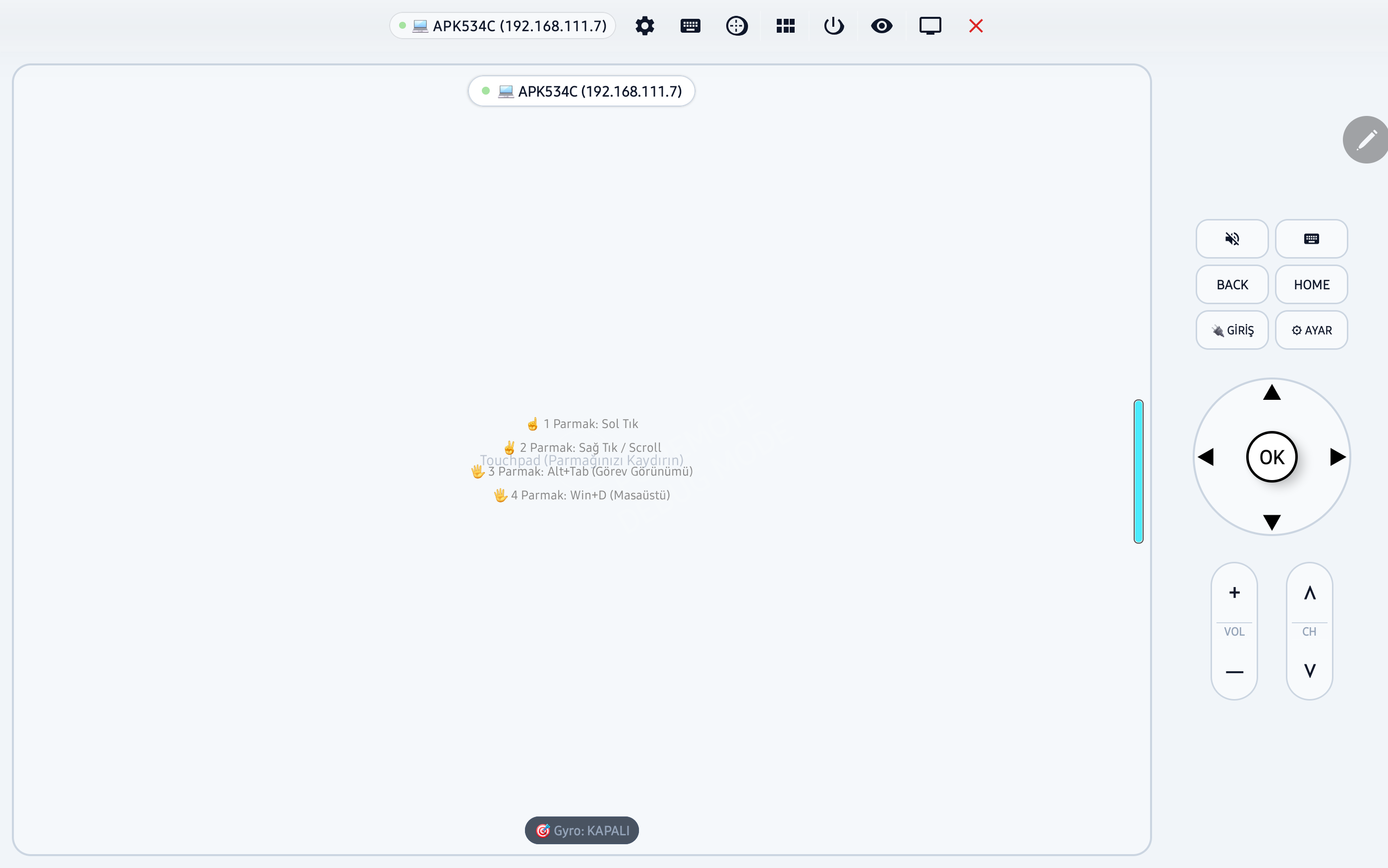Click the cyan vertical scroll bar
This screenshot has width=1388, height=868.
(x=1138, y=471)
